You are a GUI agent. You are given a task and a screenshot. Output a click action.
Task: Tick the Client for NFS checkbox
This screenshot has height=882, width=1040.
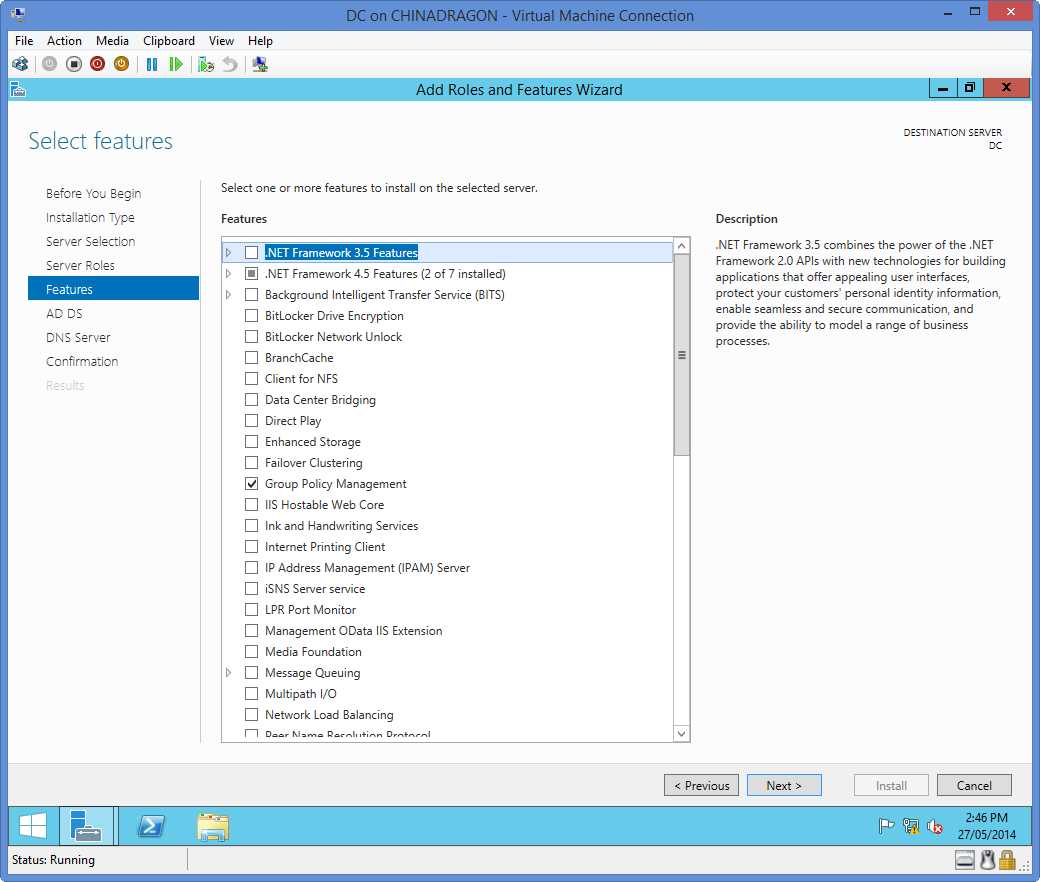[251, 379]
